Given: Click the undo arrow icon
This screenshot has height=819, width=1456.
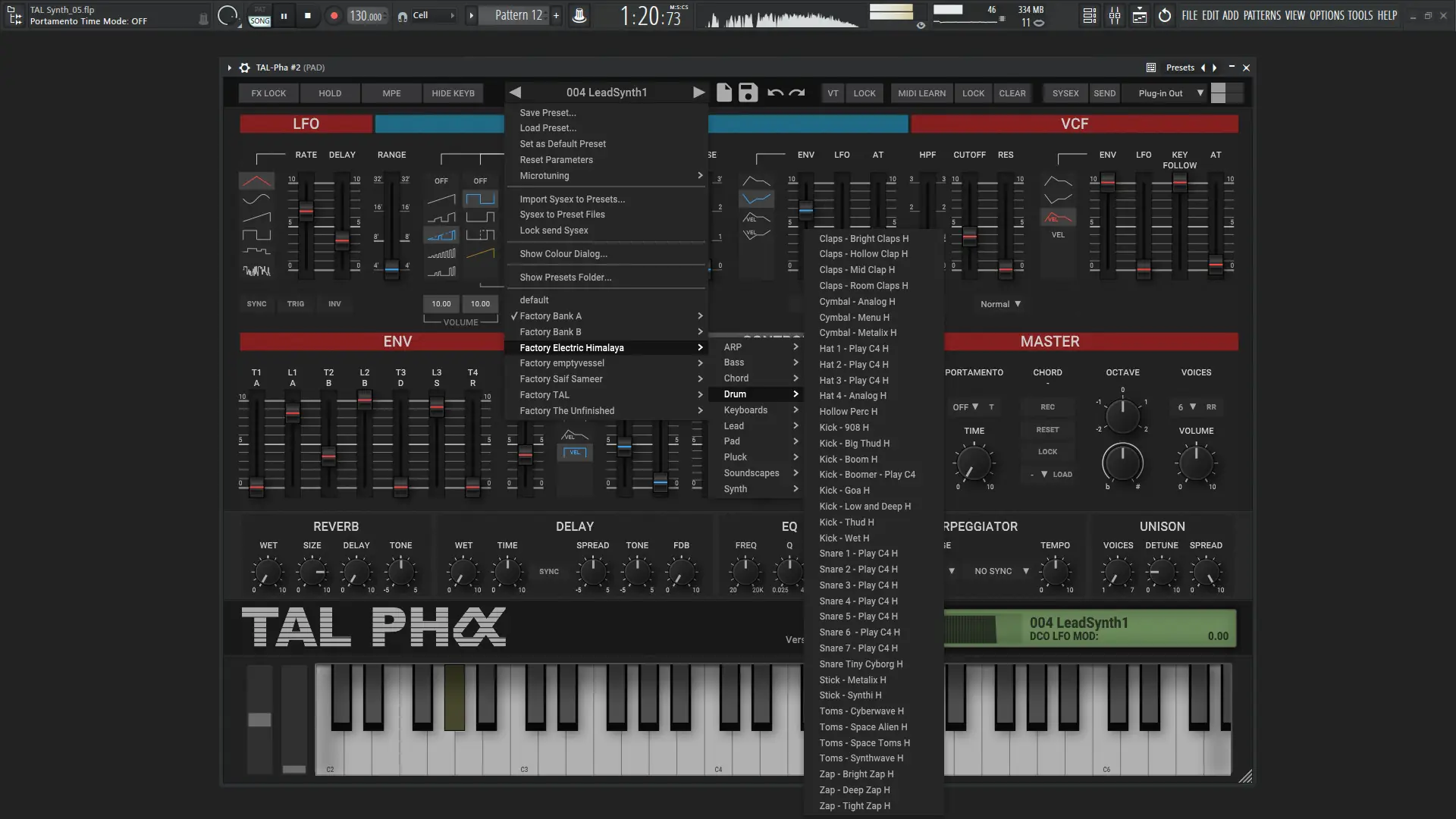Looking at the screenshot, I should click(775, 93).
